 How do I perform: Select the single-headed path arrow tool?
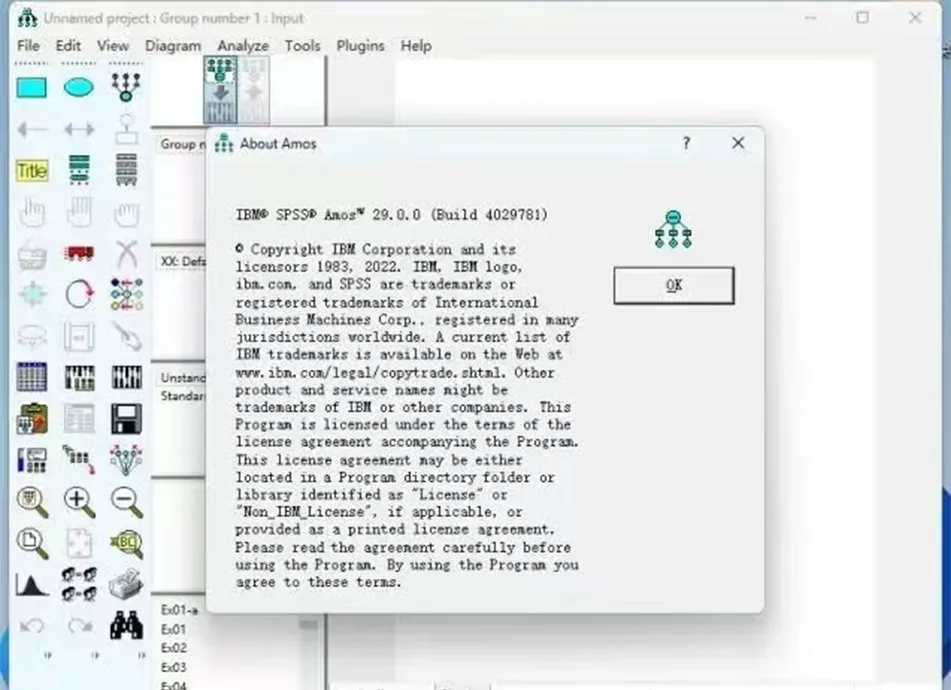(x=32, y=129)
